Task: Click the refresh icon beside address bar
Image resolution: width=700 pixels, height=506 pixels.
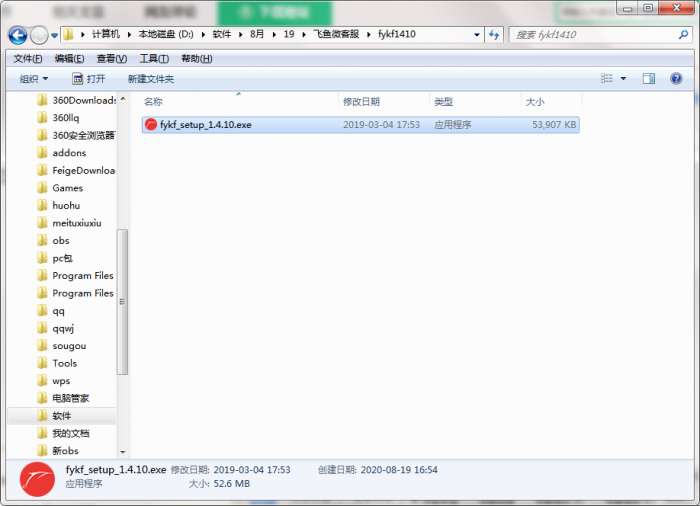Action: pyautogui.click(x=494, y=35)
